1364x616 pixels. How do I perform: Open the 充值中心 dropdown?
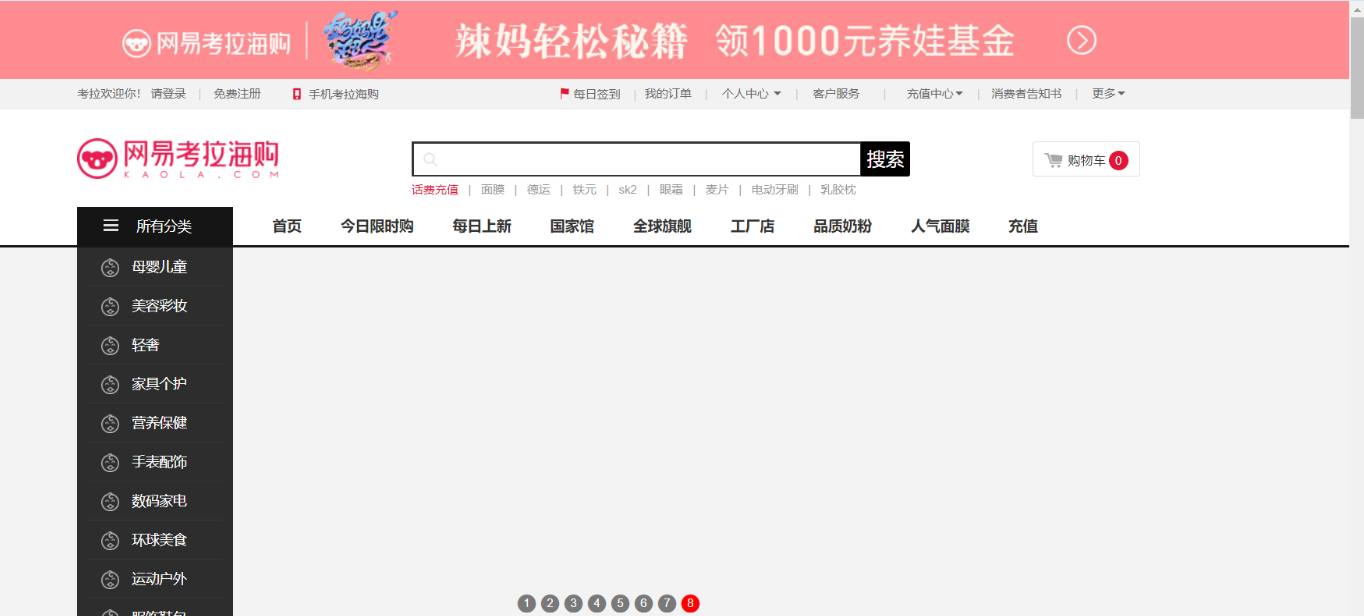pyautogui.click(x=935, y=94)
